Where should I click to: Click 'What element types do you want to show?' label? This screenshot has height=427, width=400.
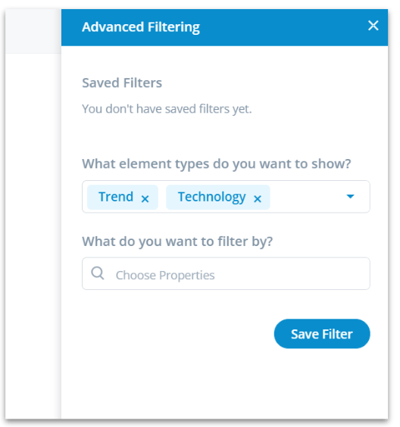217,164
